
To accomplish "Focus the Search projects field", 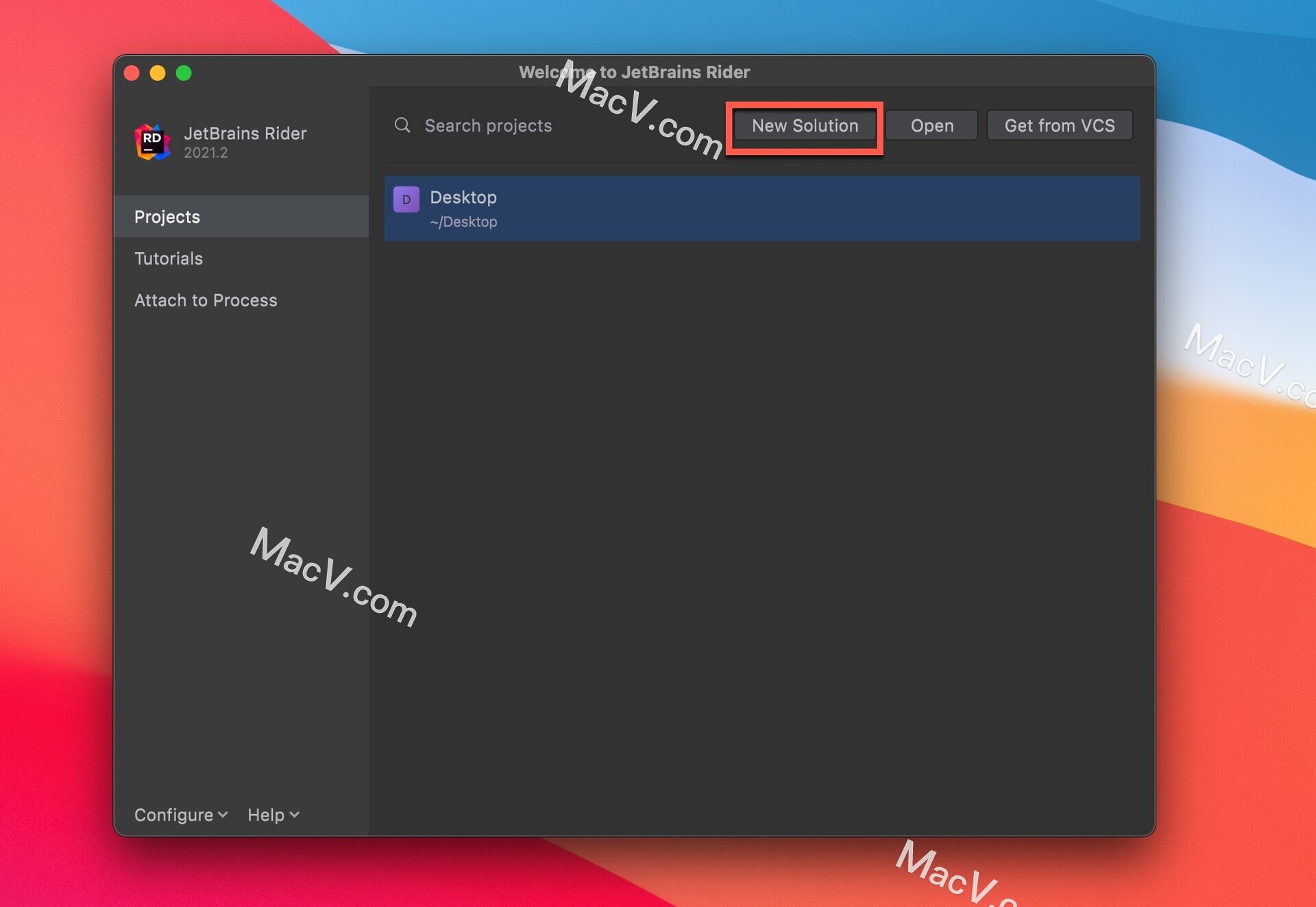I will click(555, 125).
